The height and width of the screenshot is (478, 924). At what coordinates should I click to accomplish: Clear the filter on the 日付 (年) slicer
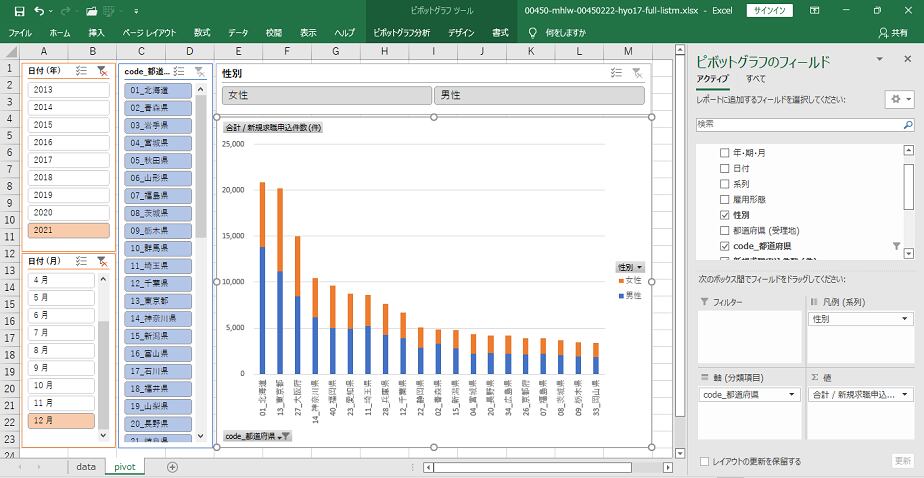[x=101, y=71]
